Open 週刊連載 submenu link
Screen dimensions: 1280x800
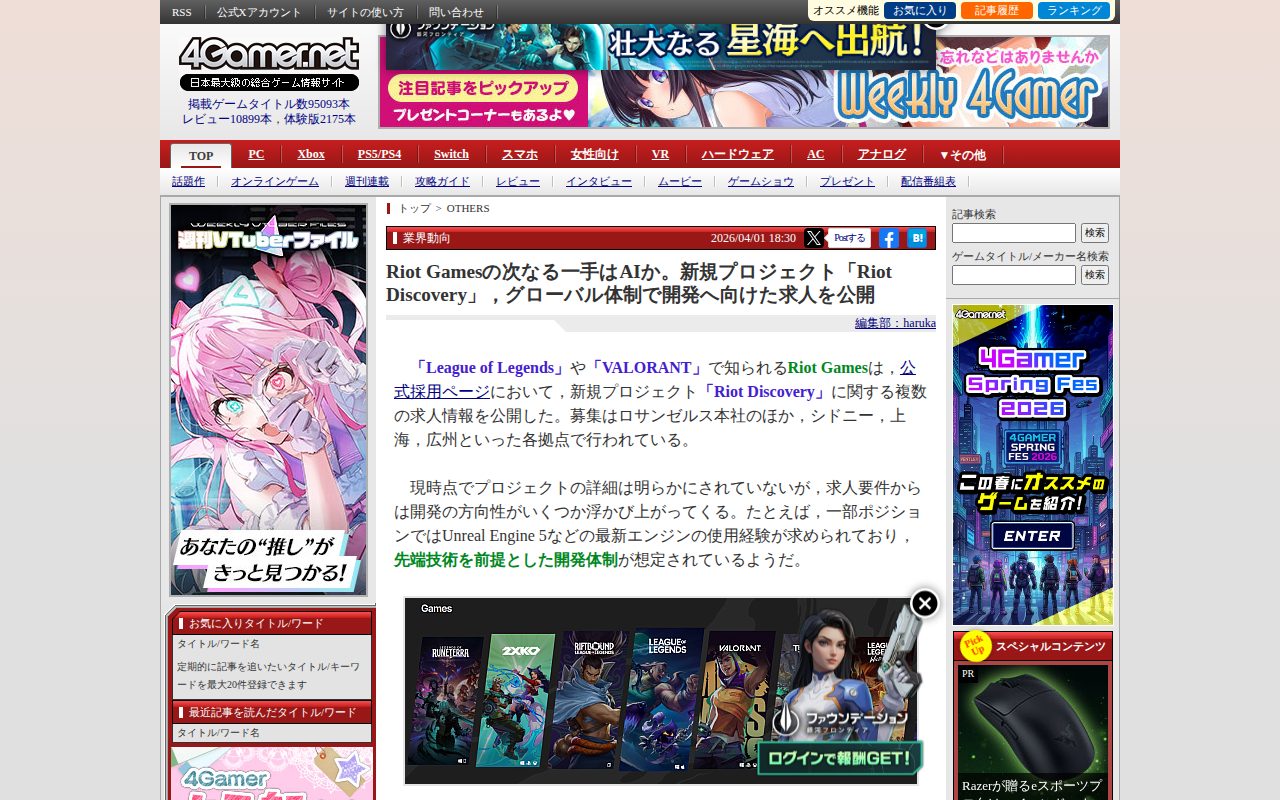point(367,181)
